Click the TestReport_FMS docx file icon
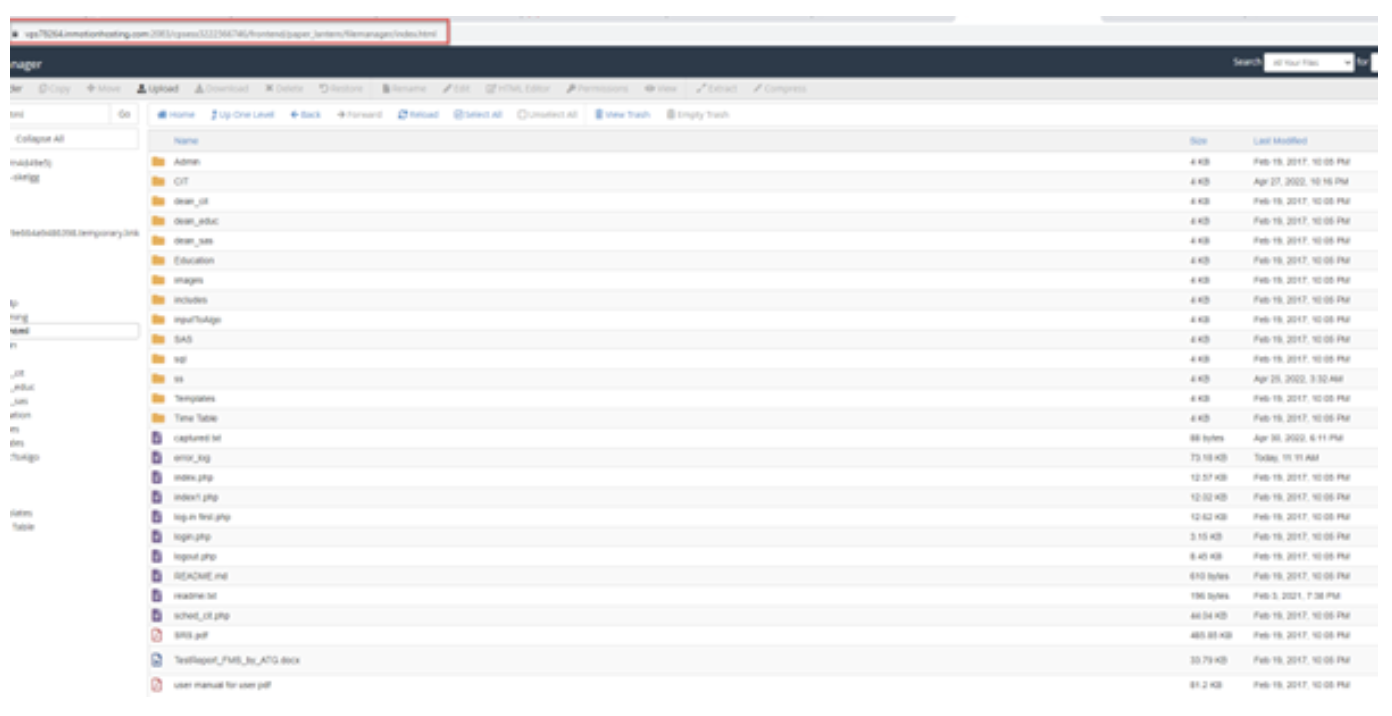Image resolution: width=1392 pixels, height=716 pixels. click(x=156, y=660)
